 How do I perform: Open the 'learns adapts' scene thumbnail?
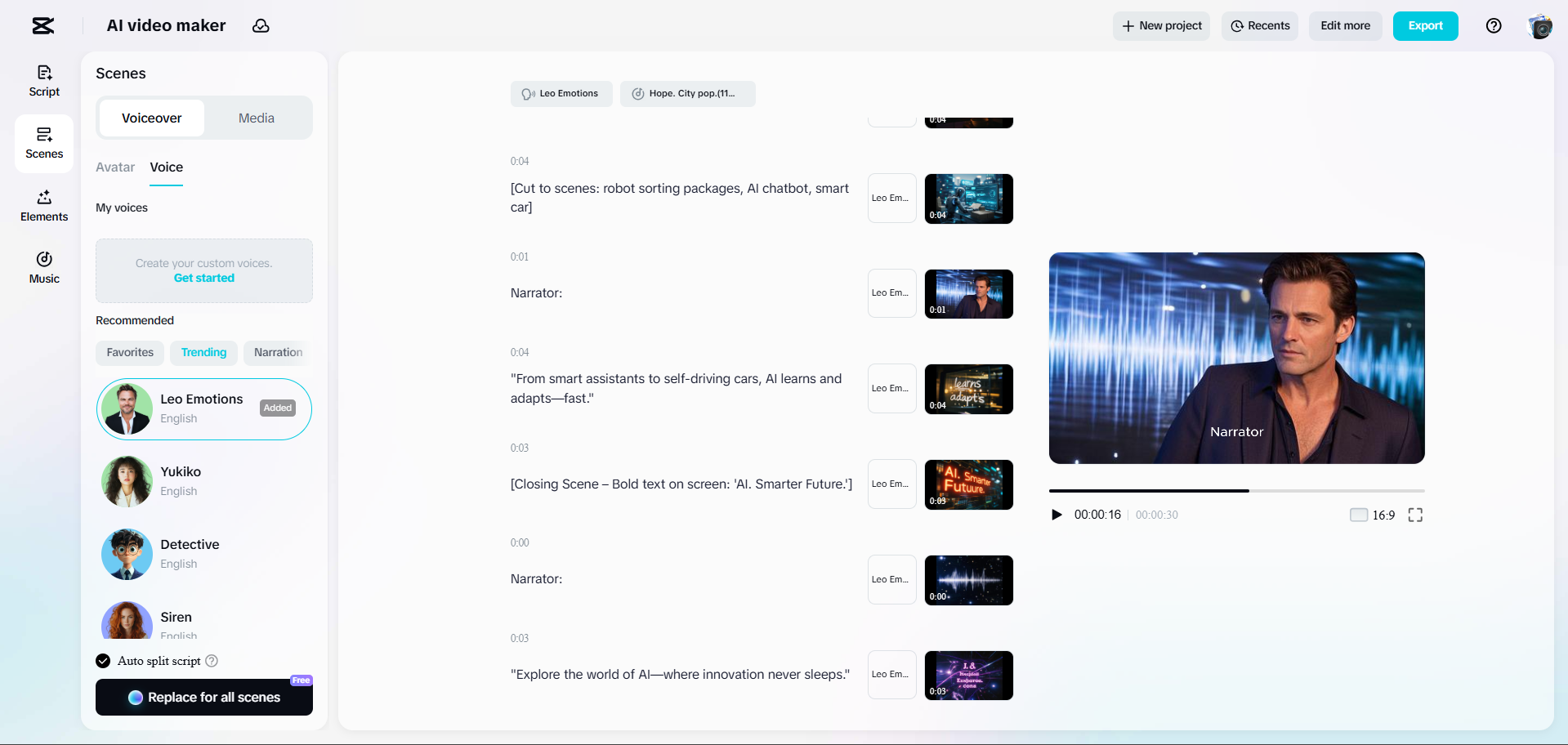(x=969, y=389)
